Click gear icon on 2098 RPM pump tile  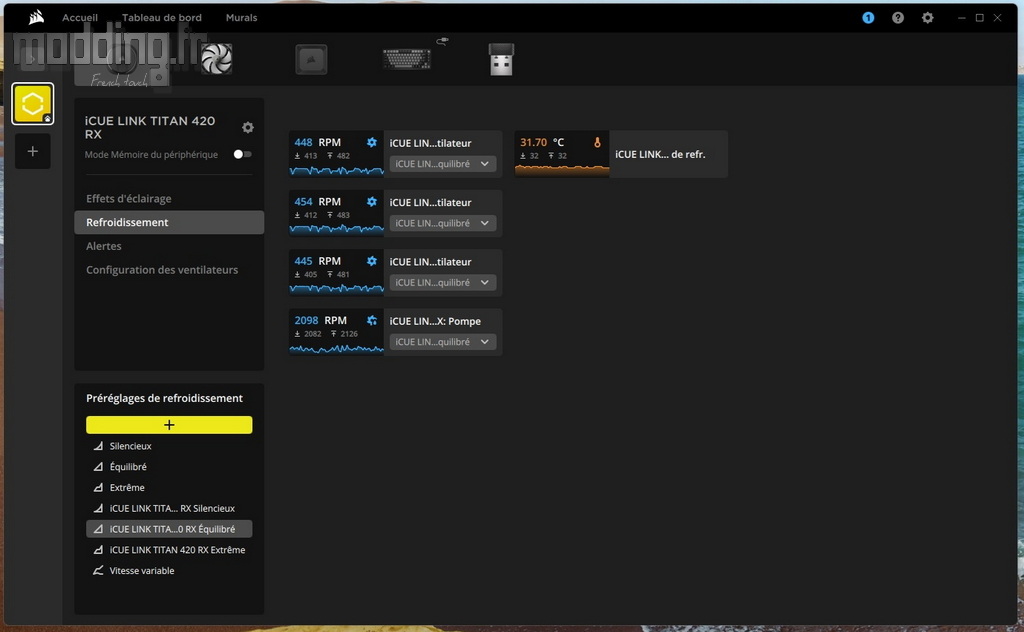[x=372, y=321]
